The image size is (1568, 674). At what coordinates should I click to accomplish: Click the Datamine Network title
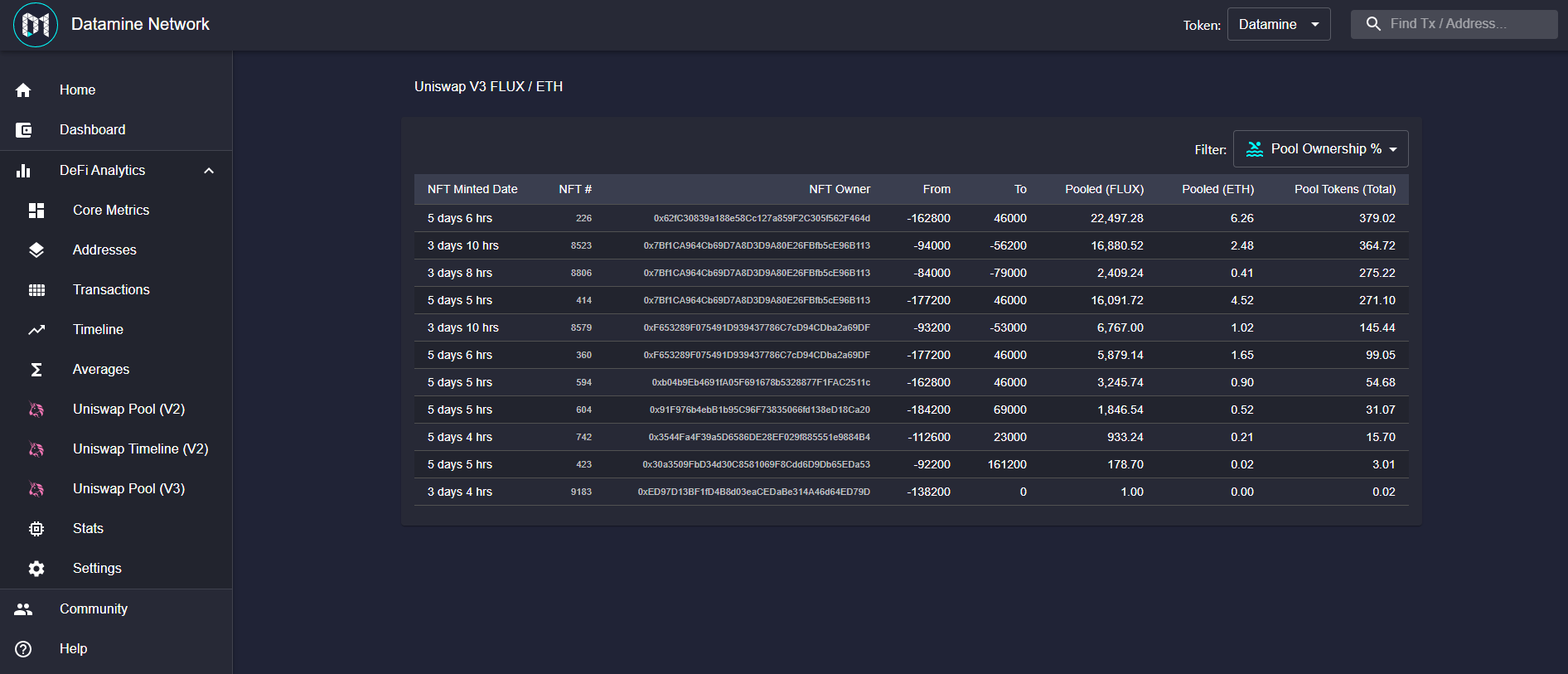140,24
